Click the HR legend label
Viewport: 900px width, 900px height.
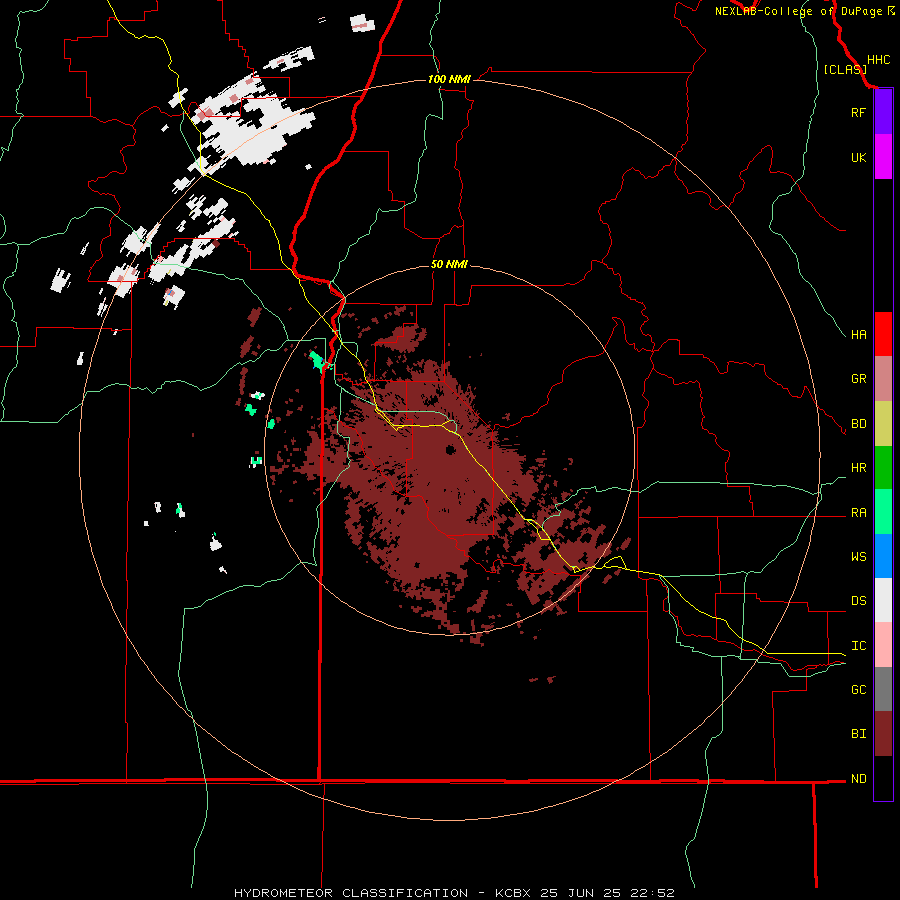858,468
